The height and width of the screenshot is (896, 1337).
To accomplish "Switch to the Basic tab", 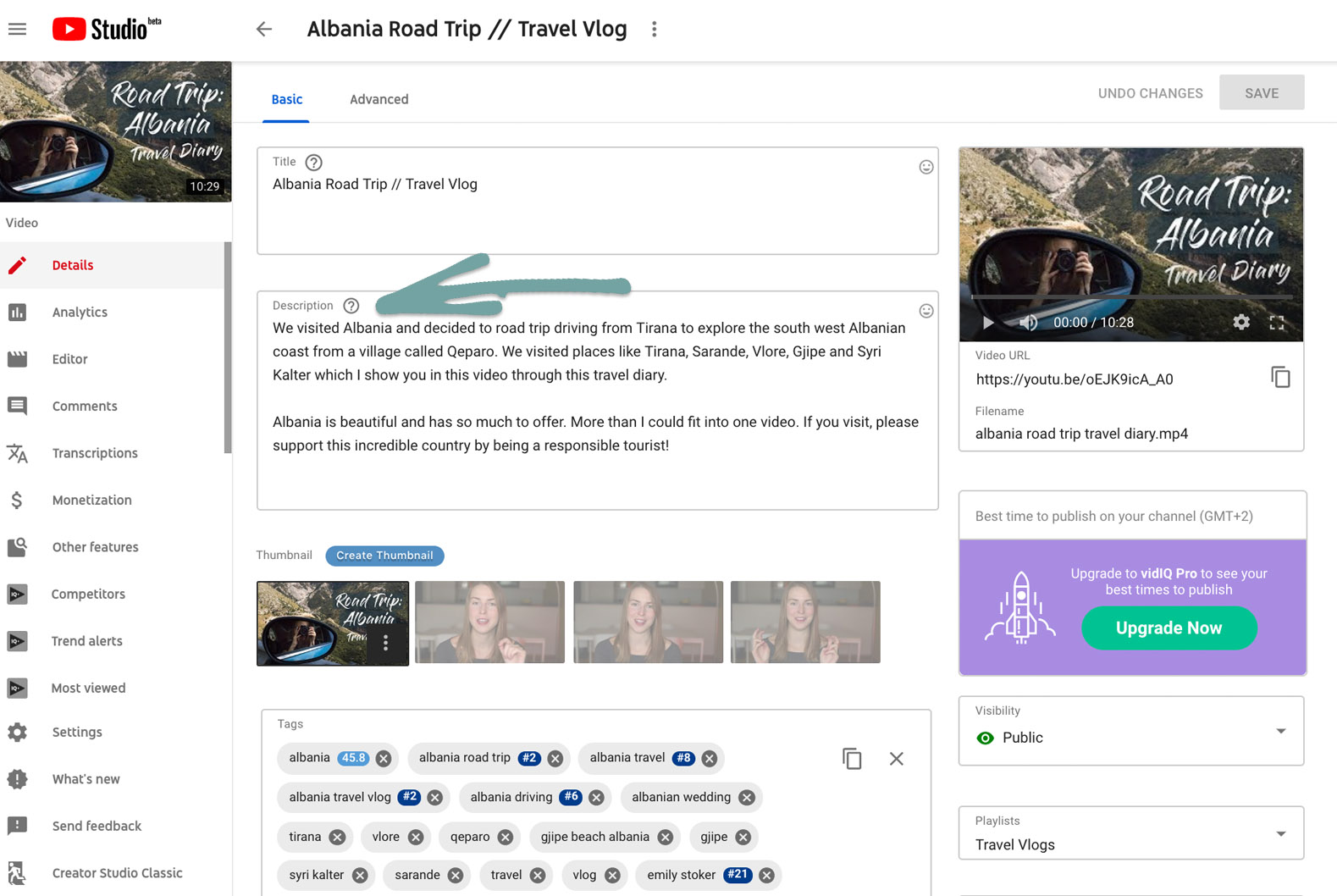I will click(x=286, y=100).
